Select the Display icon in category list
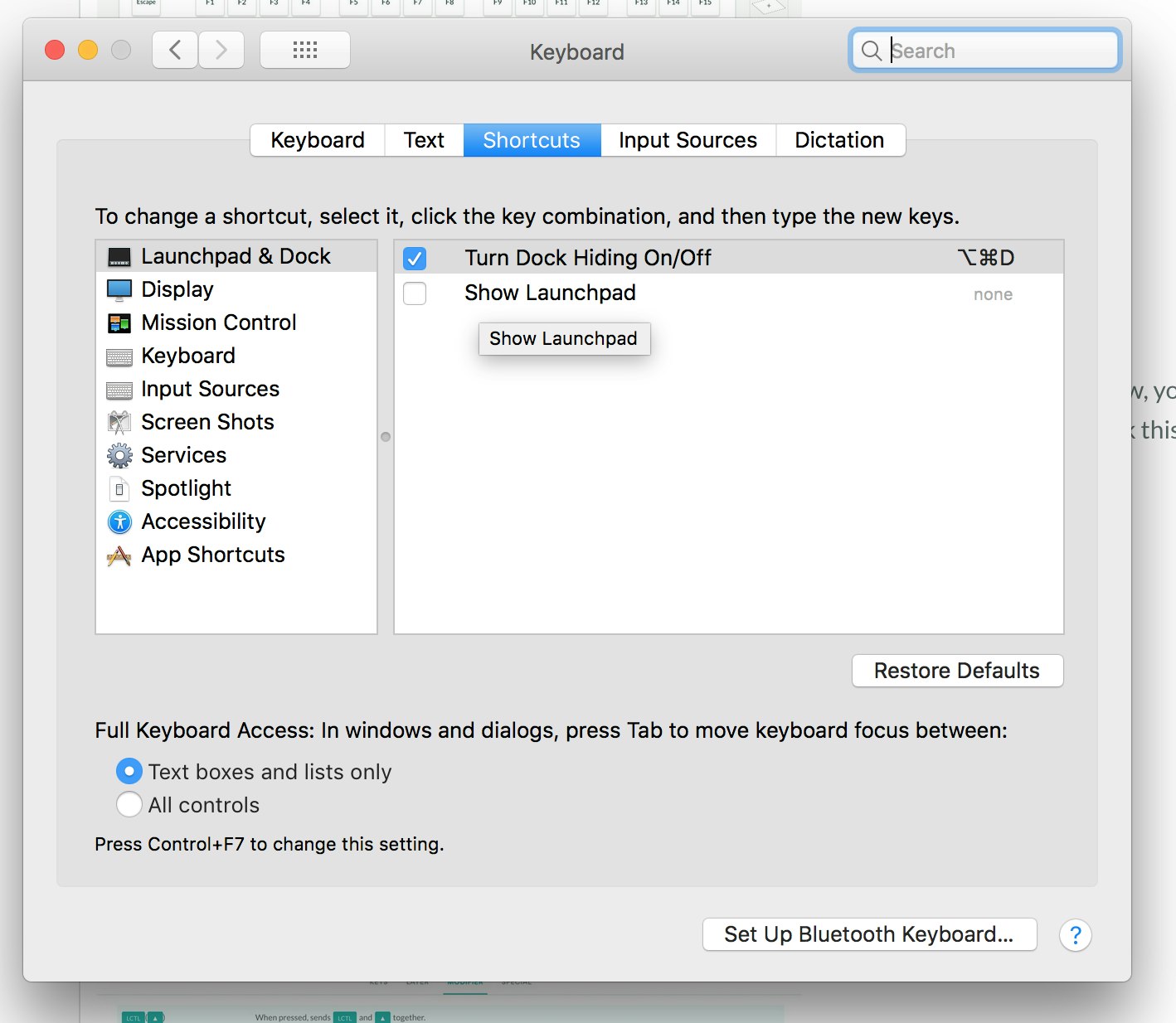 point(119,290)
